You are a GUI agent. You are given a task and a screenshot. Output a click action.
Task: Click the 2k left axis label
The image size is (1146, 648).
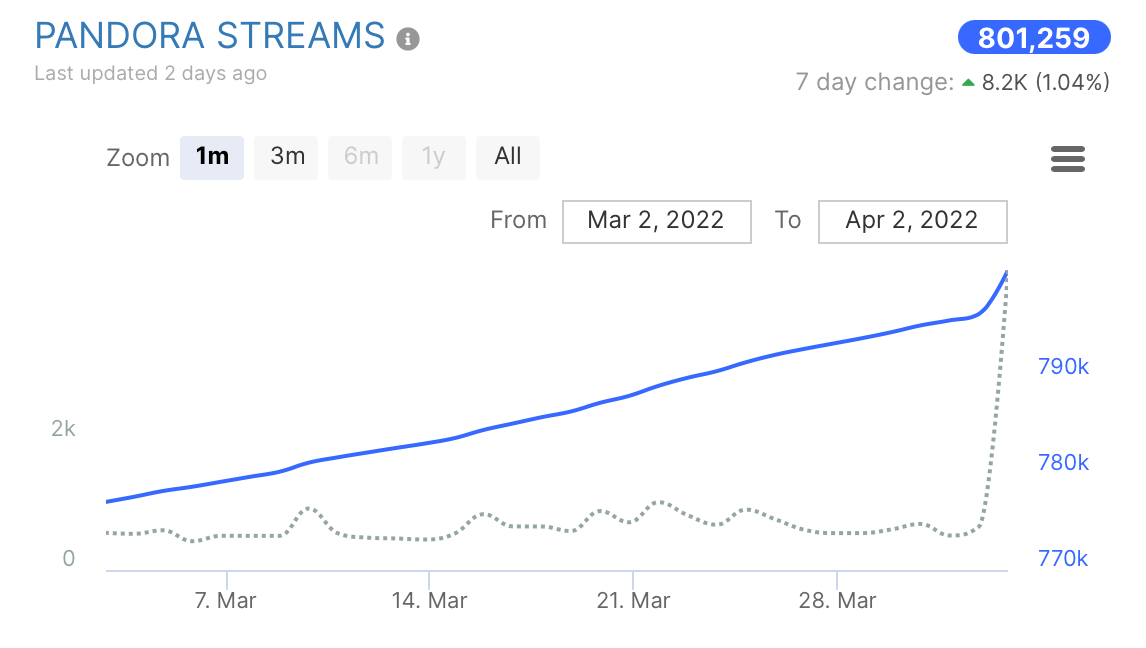point(63,429)
